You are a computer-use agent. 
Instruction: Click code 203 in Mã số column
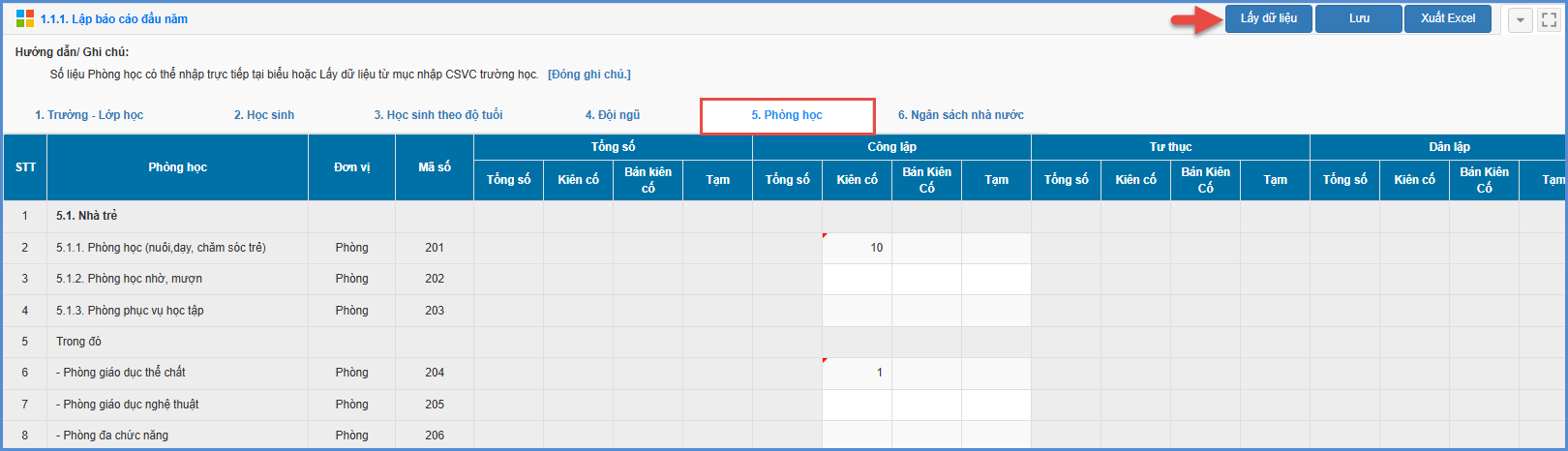click(x=435, y=311)
